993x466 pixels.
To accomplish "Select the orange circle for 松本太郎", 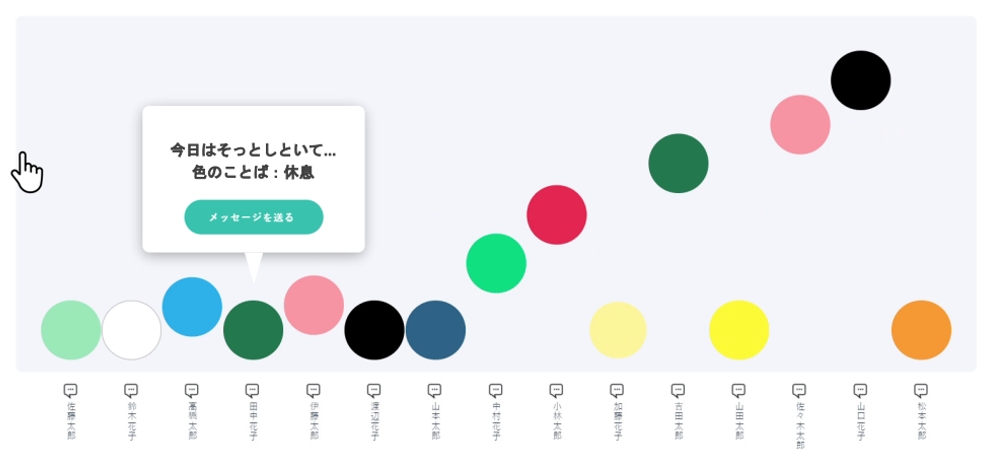I will pyautogui.click(x=921, y=330).
